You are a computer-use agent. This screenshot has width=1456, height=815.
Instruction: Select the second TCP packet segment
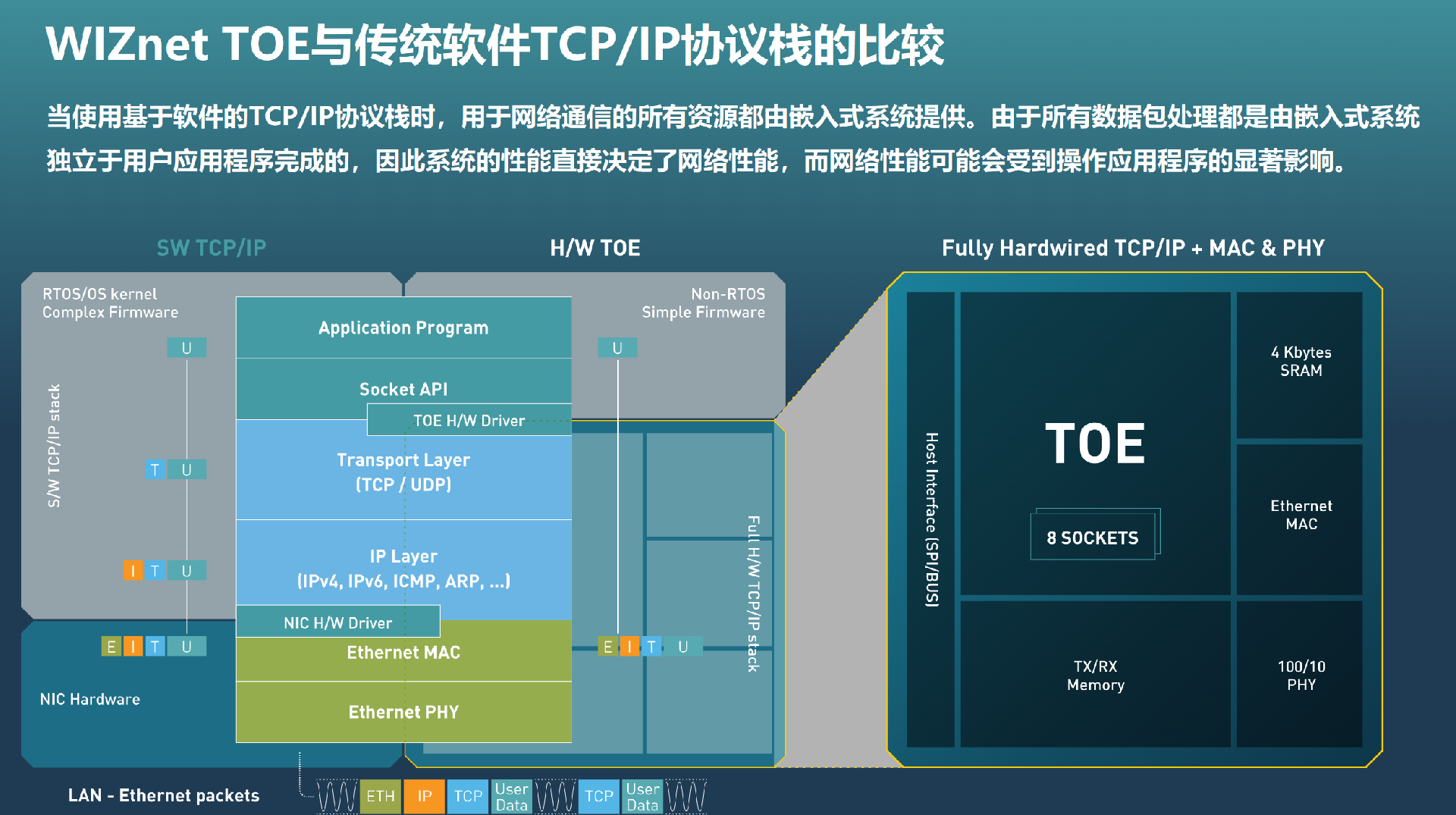click(x=598, y=796)
